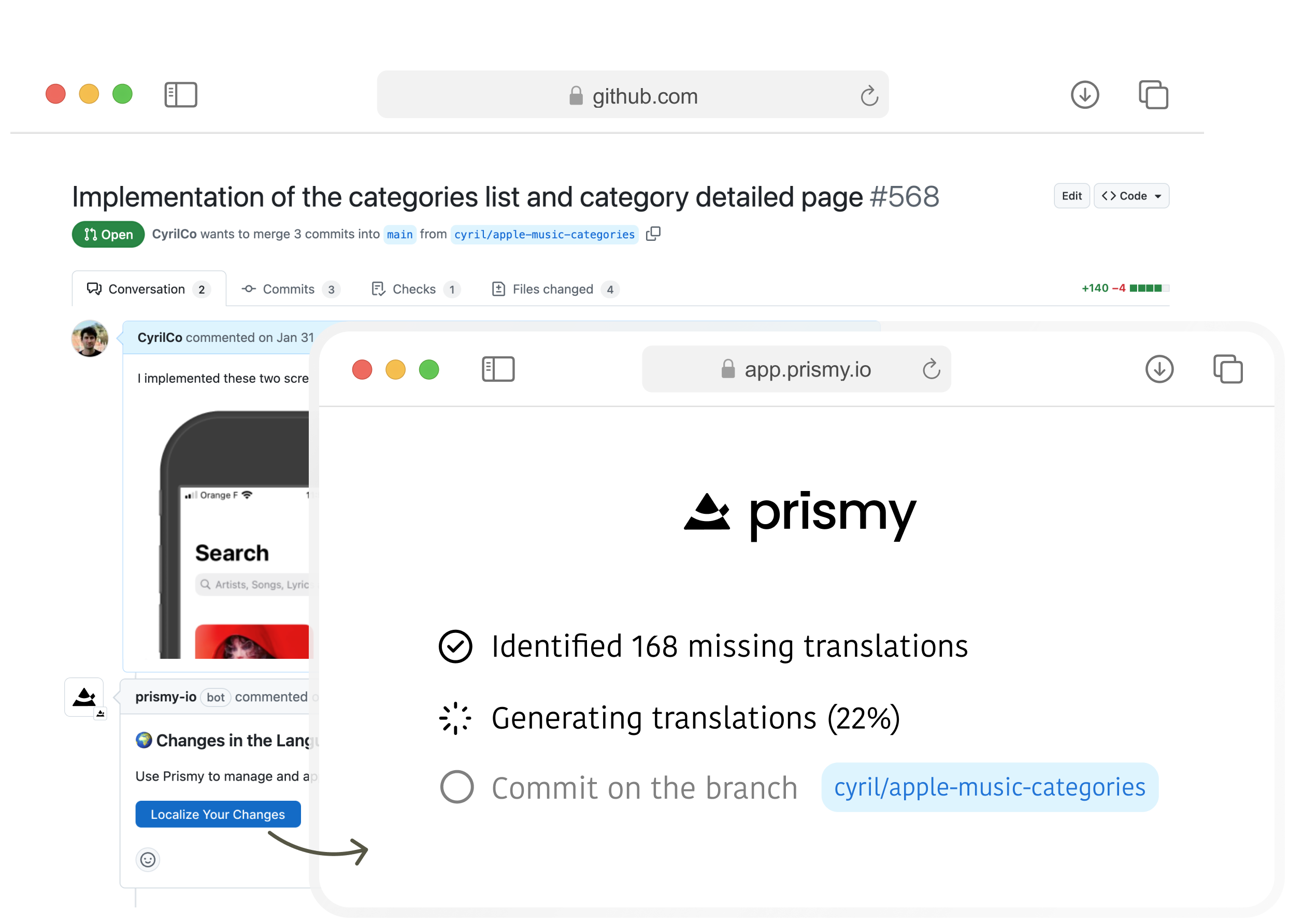The width and height of the screenshot is (1289, 924).
Task: Reload the app.prismy.io page
Action: [931, 369]
